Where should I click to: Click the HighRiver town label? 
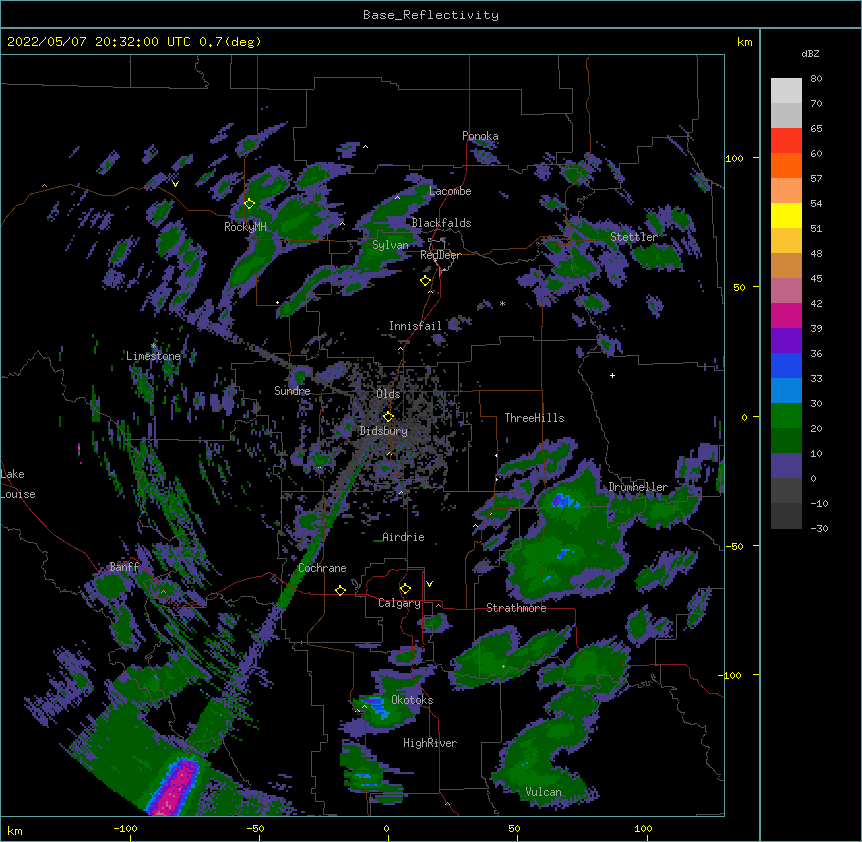tap(430, 743)
